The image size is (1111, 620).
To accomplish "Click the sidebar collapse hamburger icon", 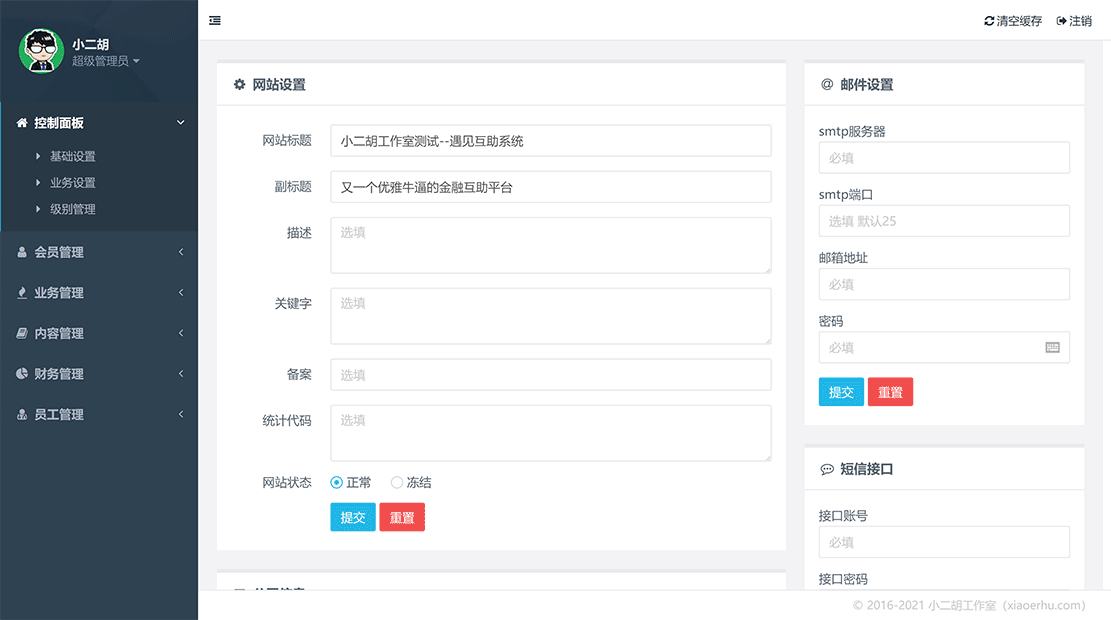I will click(x=214, y=20).
